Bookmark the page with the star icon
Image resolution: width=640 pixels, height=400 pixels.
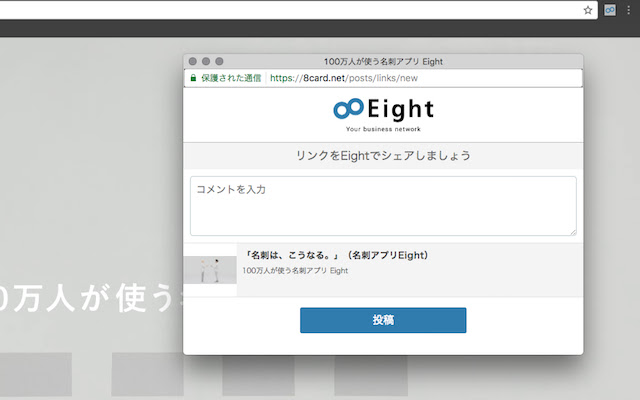pyautogui.click(x=587, y=10)
